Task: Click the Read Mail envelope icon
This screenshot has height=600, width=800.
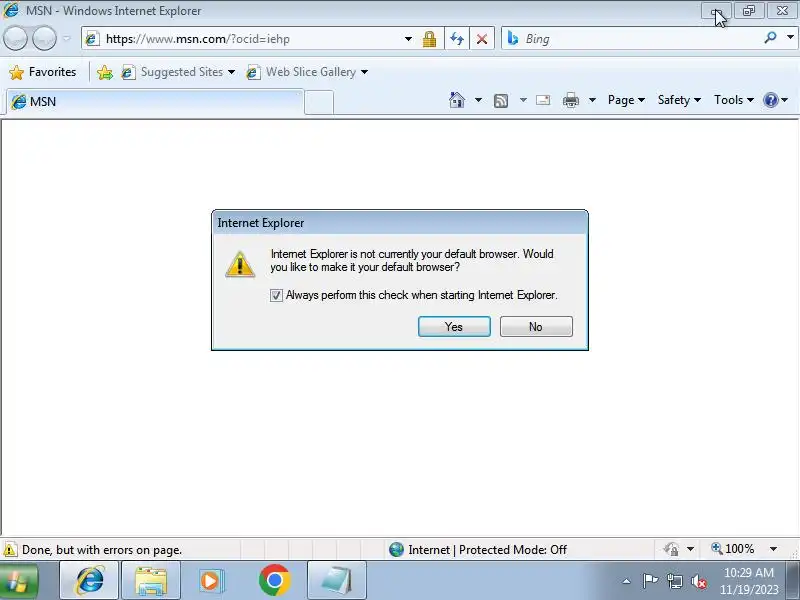Action: [543, 100]
